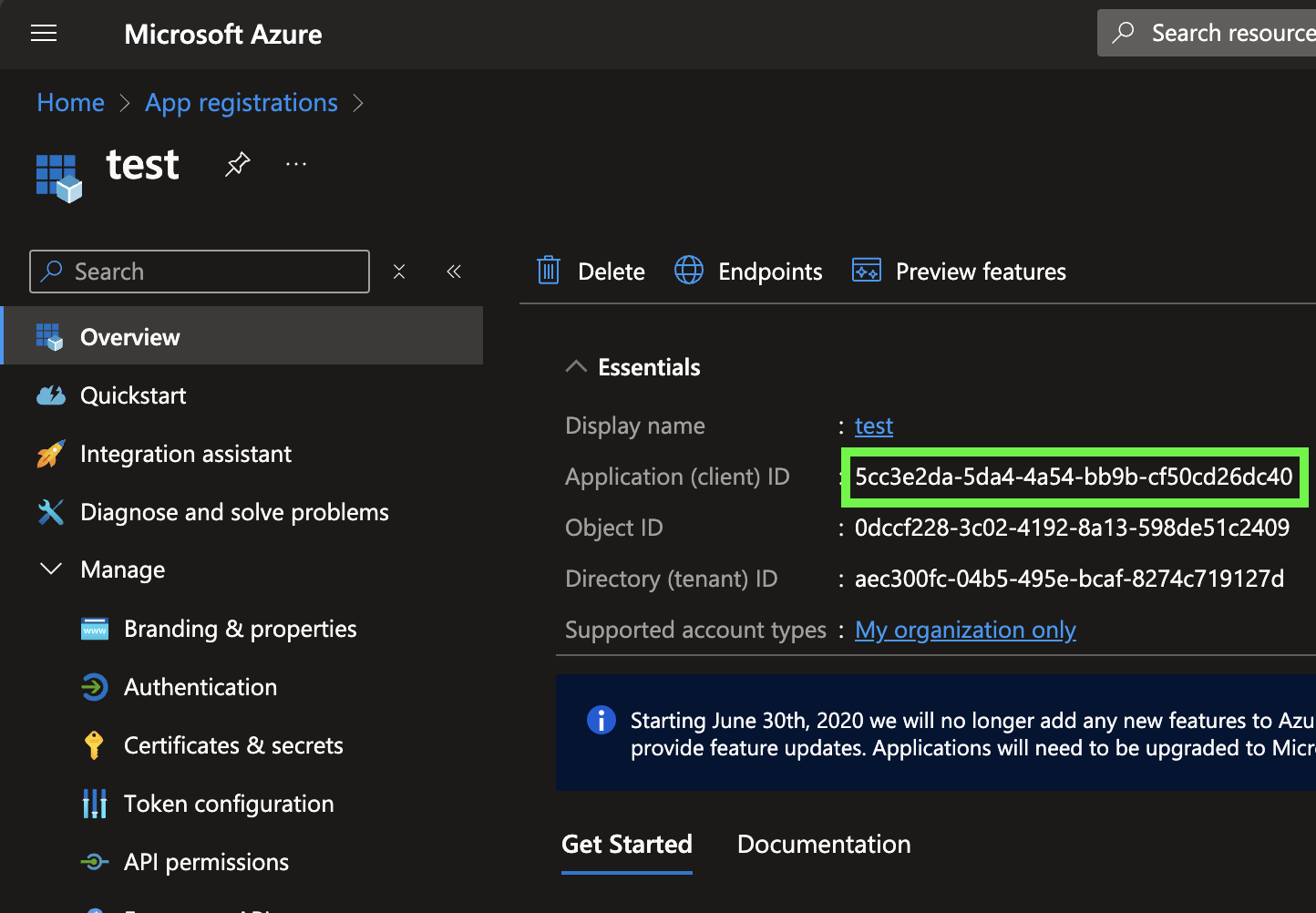Focus the sidebar Search field

200,272
